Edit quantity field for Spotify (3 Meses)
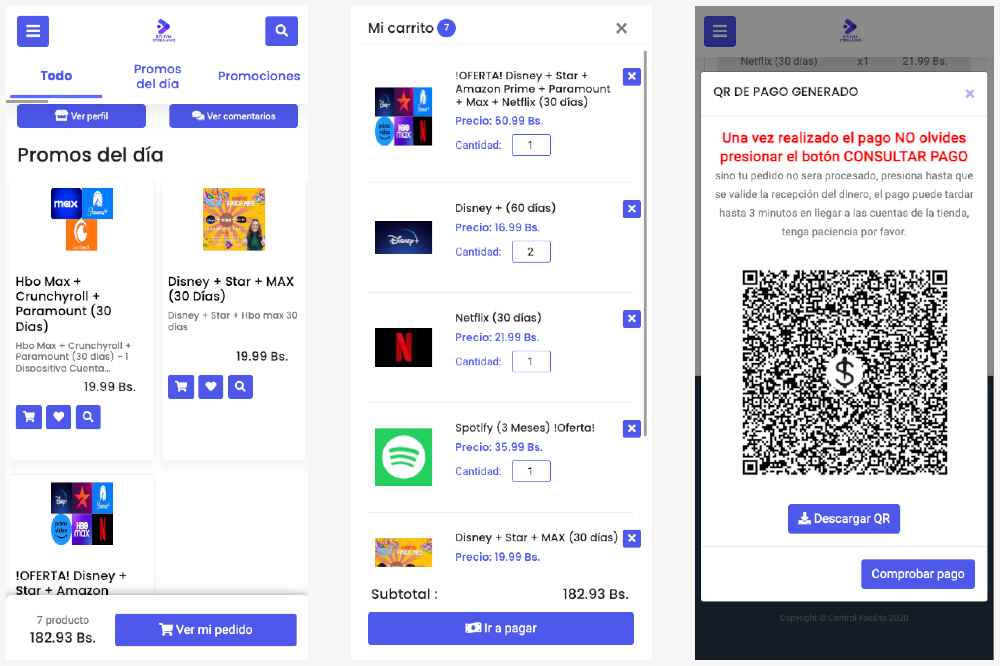Viewport: 1000px width, 666px height. [x=531, y=471]
